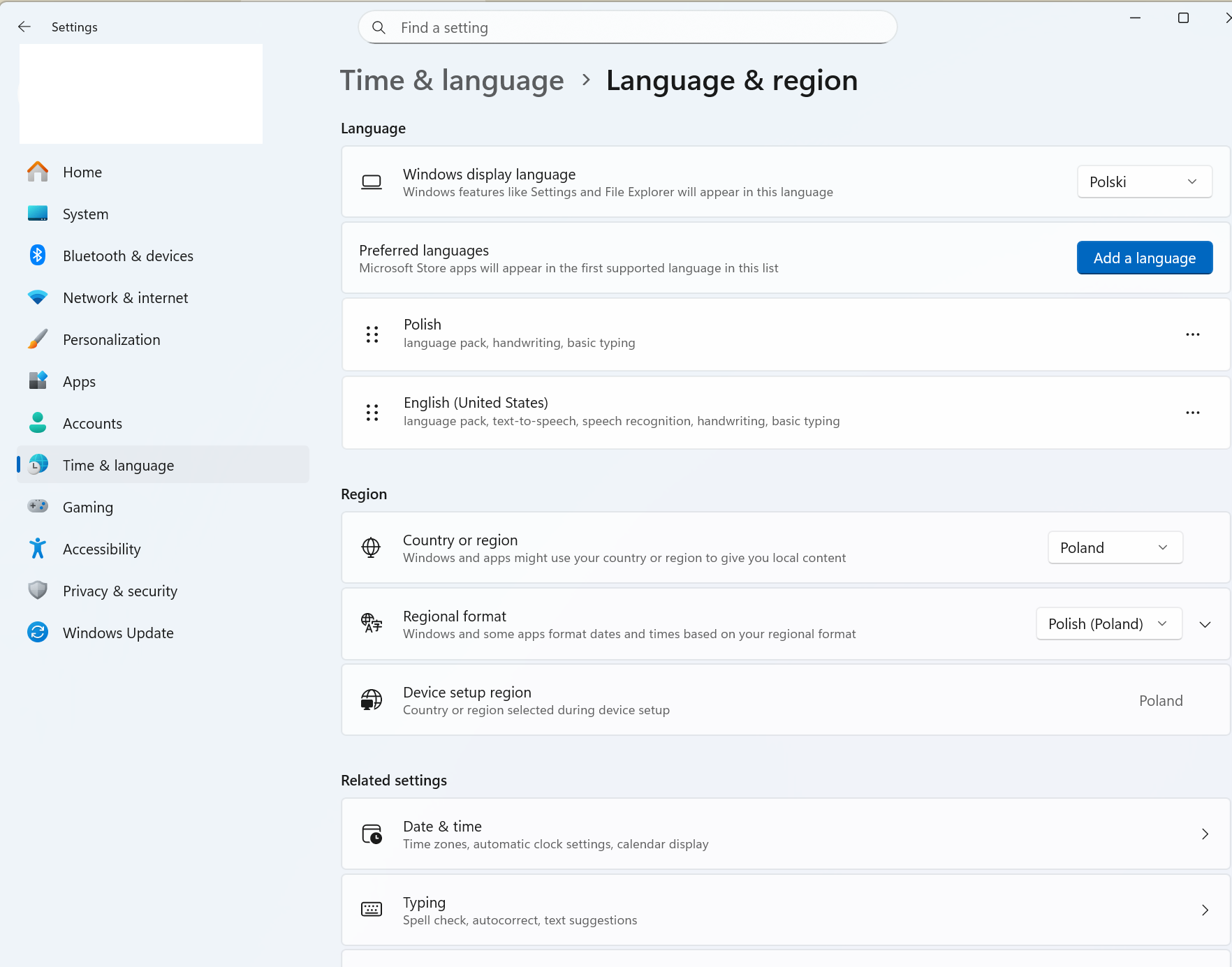Click the Windows Update sync icon

pyautogui.click(x=38, y=633)
